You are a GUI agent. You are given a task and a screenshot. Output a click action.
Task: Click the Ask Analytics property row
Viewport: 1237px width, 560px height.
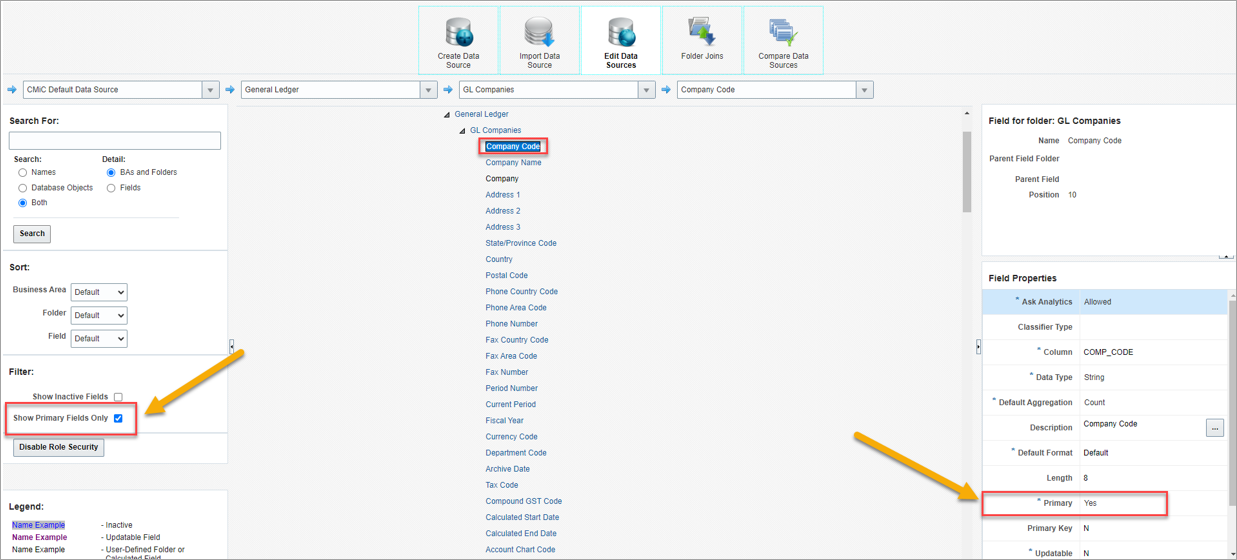coord(1104,302)
